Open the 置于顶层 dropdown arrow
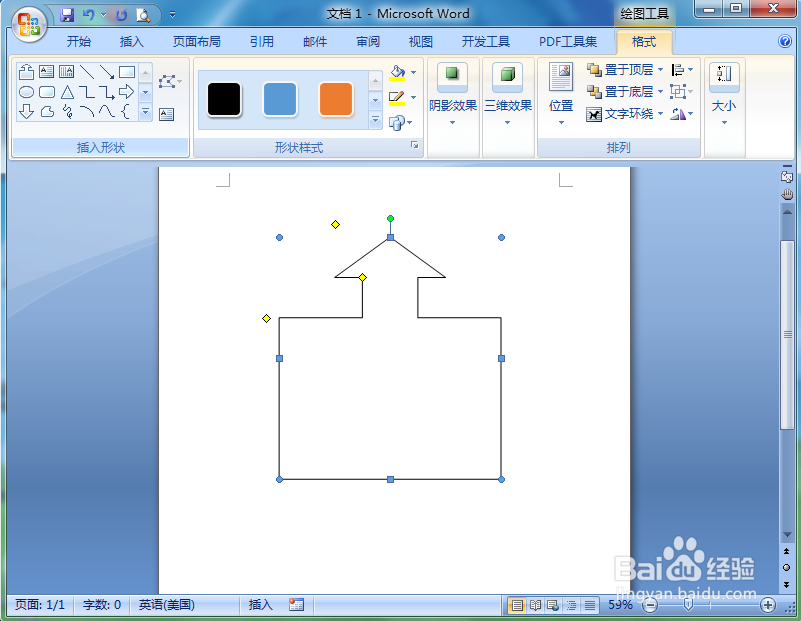The width and height of the screenshot is (801, 621). 661,69
